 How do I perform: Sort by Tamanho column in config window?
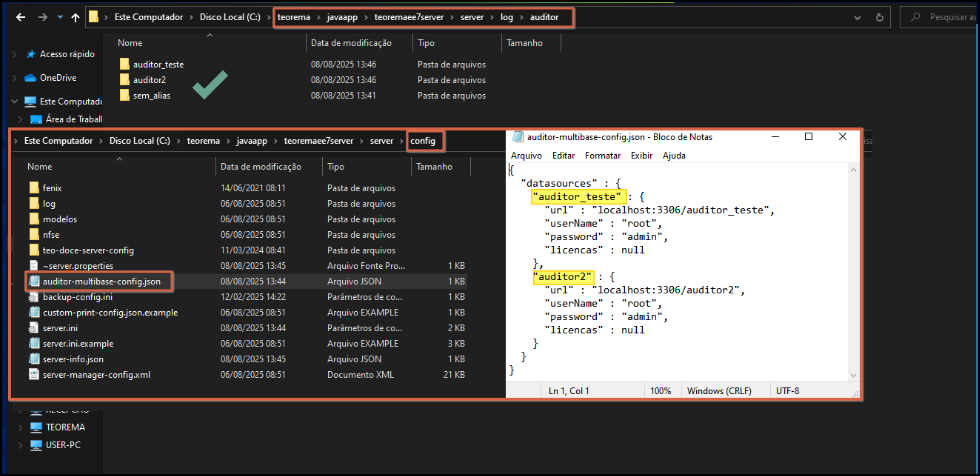[x=434, y=167]
